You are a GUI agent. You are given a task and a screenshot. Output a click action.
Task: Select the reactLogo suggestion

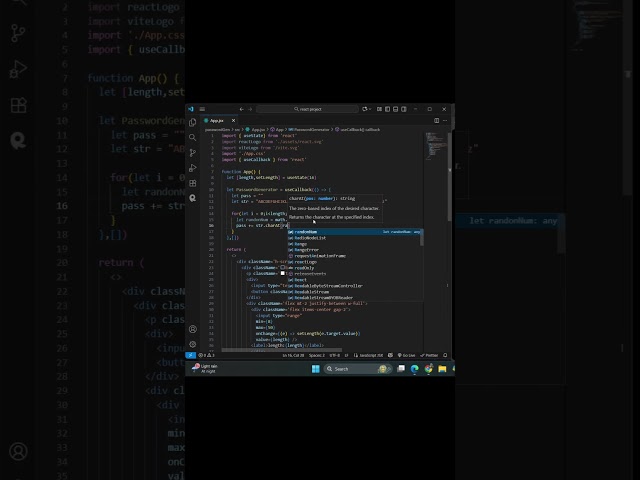pos(355,262)
